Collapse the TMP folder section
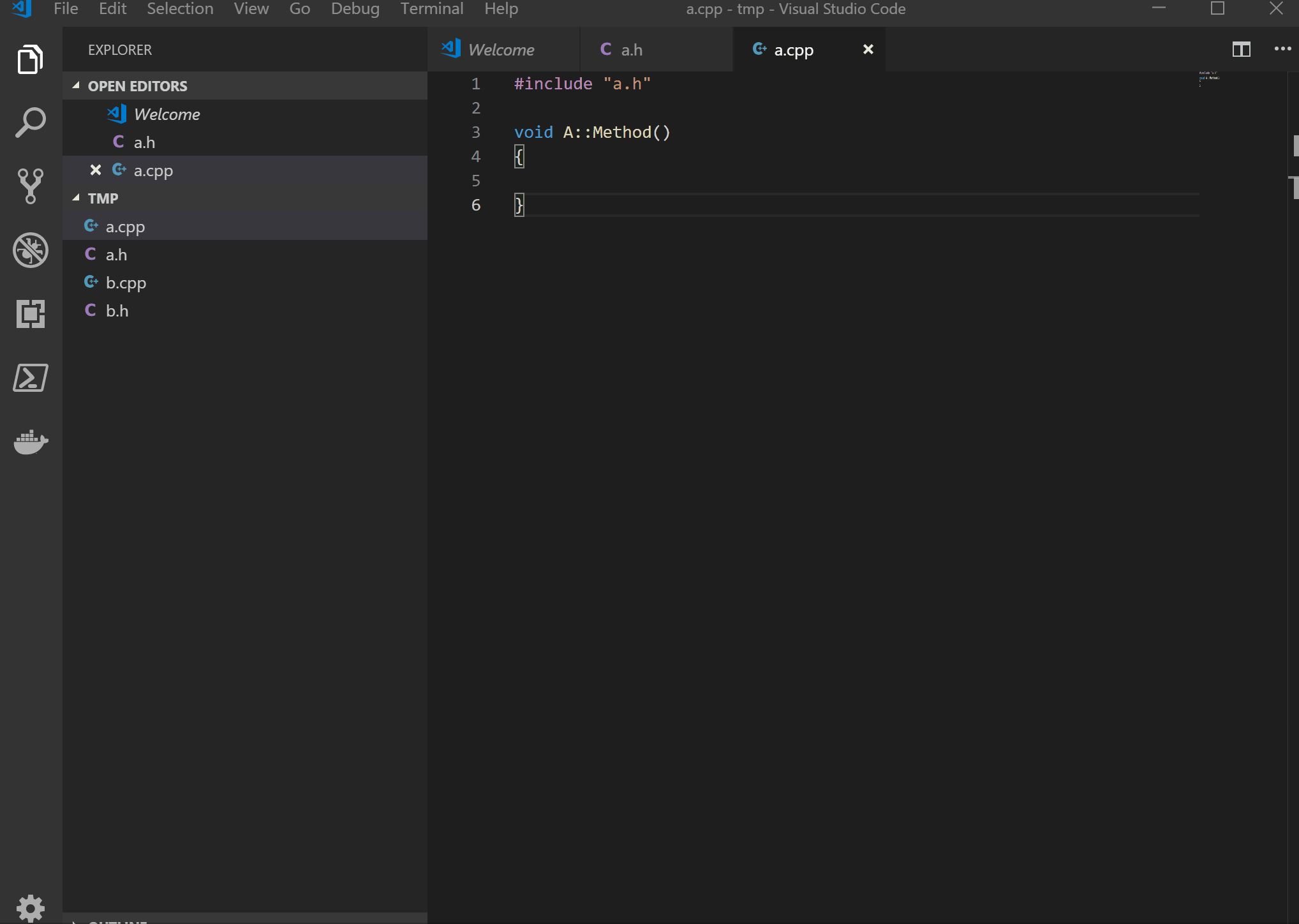This screenshot has width=1299, height=924. (x=103, y=198)
